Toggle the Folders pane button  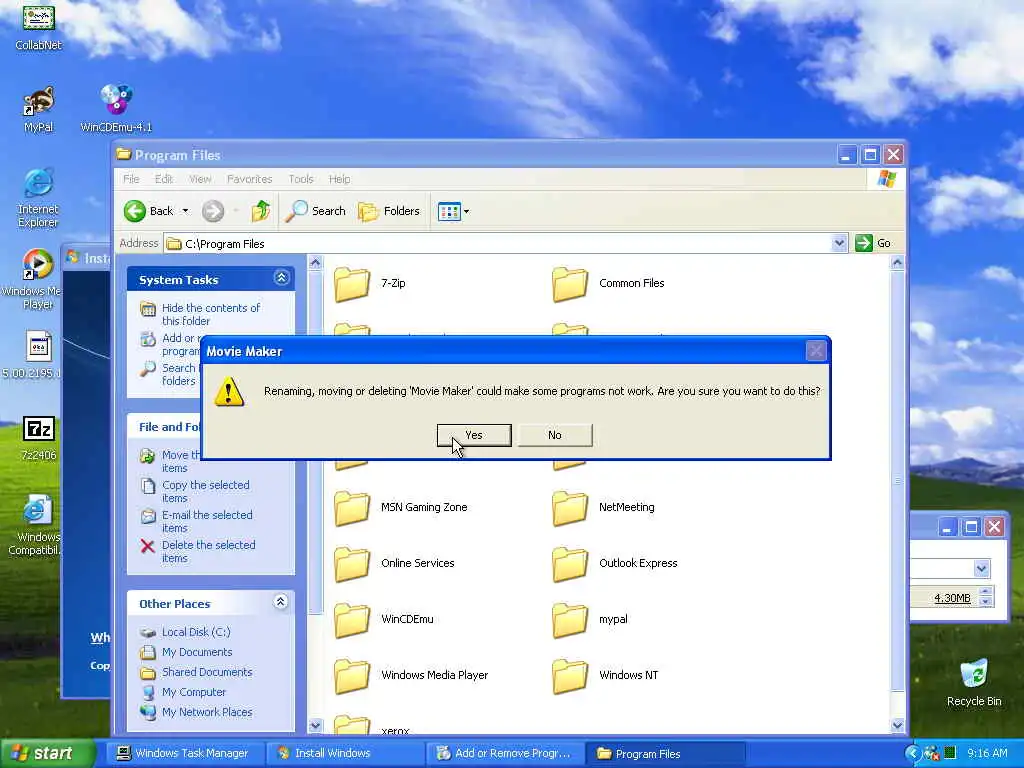tap(389, 211)
